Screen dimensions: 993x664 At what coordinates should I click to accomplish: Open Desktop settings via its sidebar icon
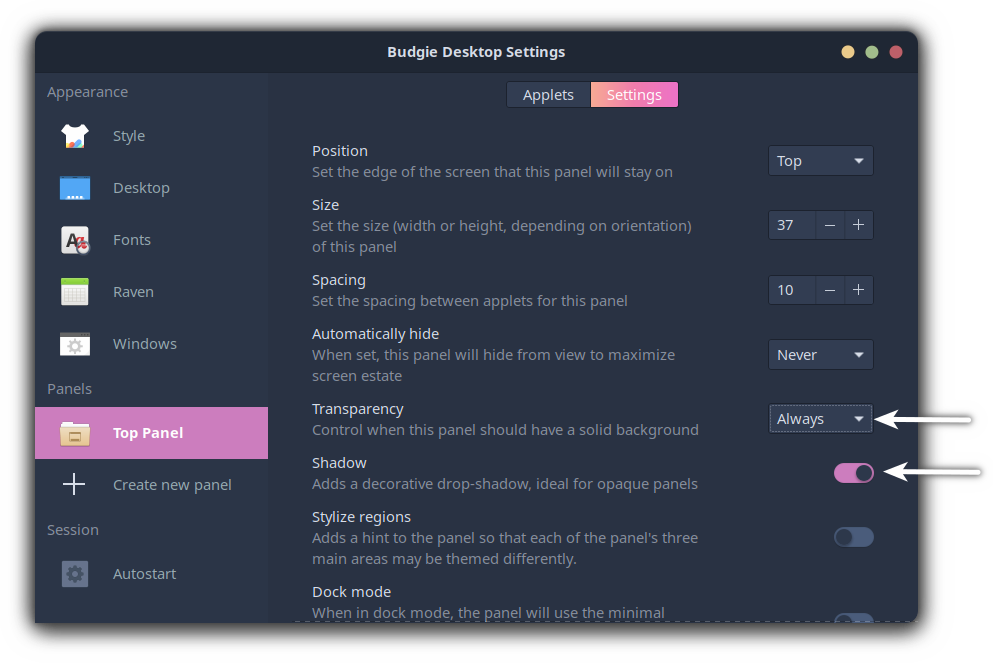click(x=74, y=187)
